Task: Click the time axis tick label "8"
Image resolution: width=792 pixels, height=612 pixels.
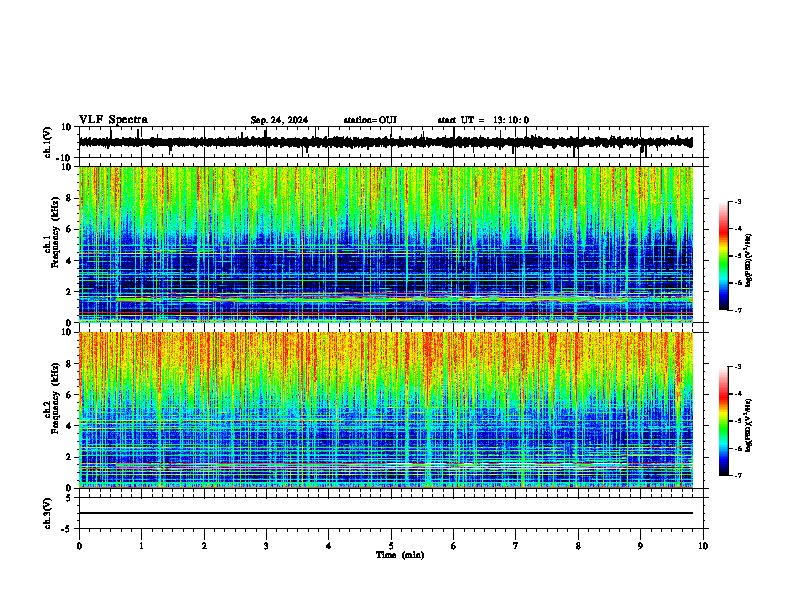Action: [x=578, y=546]
